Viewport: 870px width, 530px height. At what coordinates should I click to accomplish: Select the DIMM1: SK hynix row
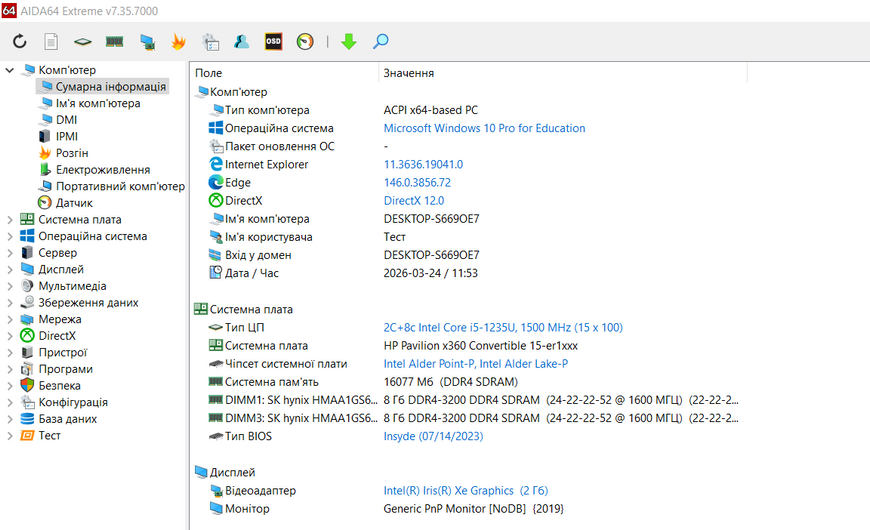point(469,400)
